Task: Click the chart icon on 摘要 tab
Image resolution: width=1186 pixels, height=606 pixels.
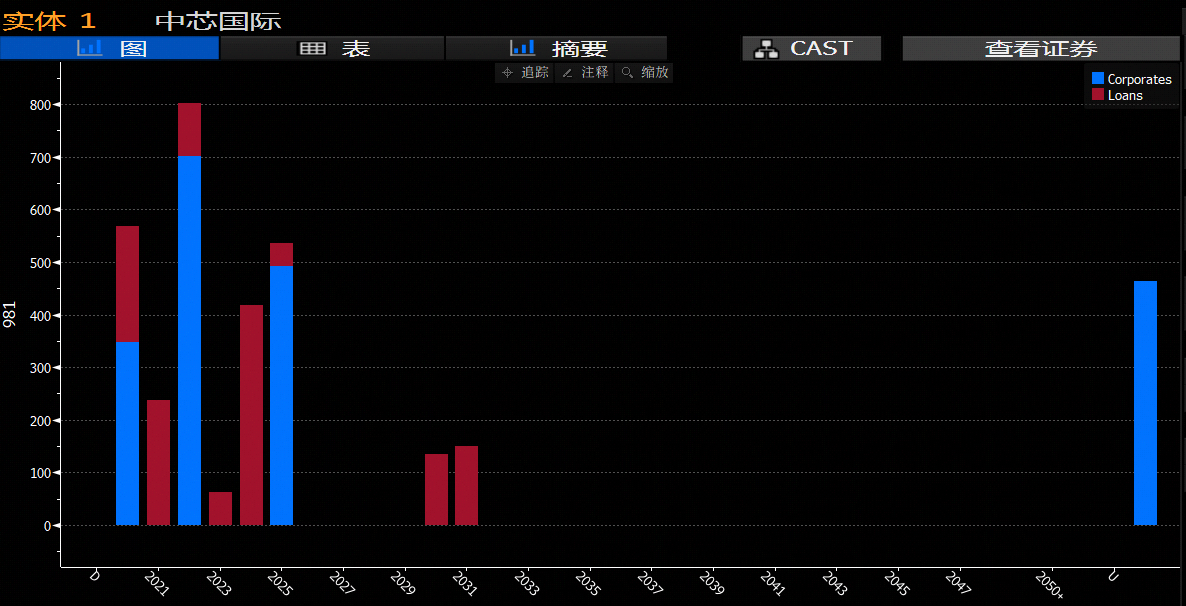Action: tap(523, 48)
